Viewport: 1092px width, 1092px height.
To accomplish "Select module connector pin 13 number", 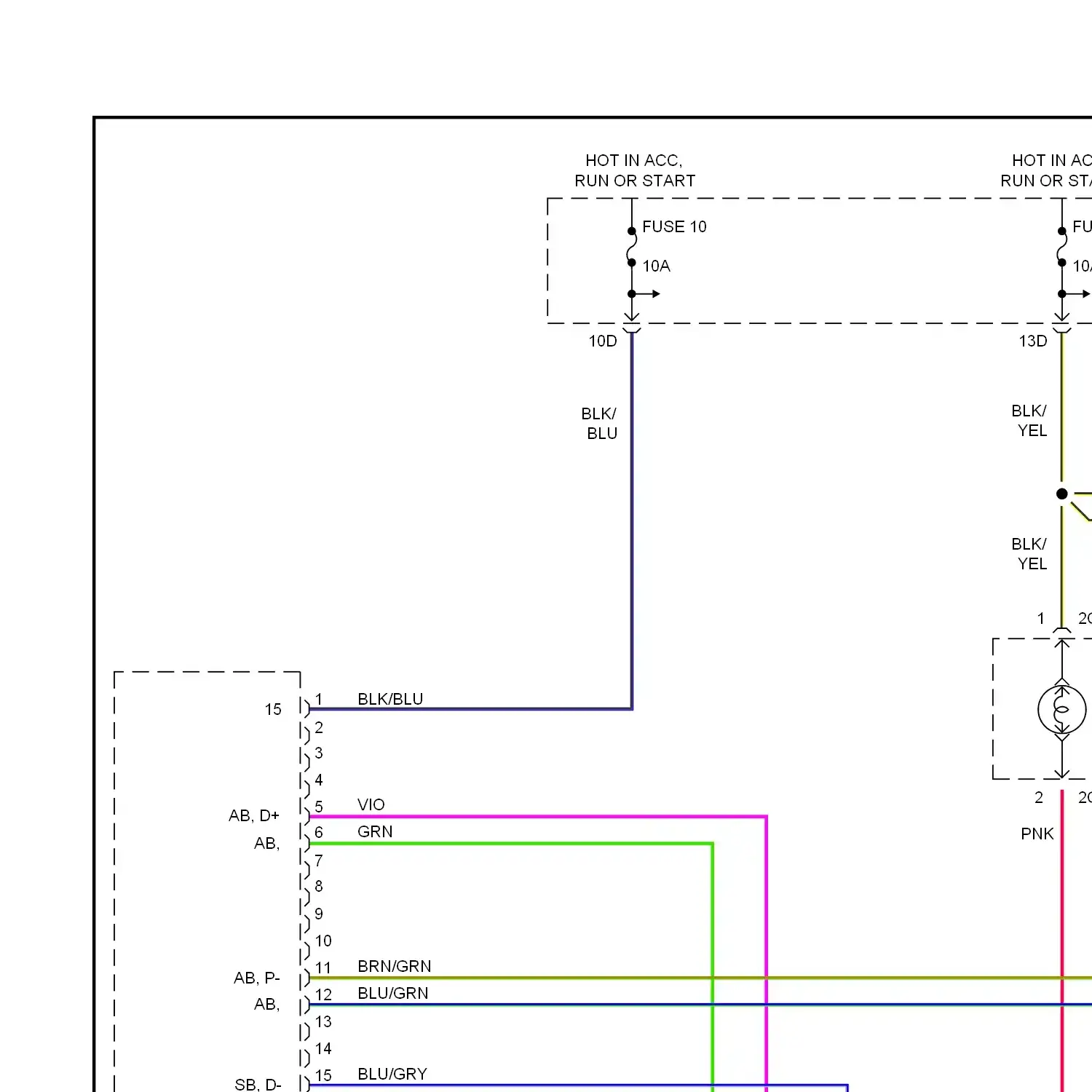I will click(x=323, y=1021).
